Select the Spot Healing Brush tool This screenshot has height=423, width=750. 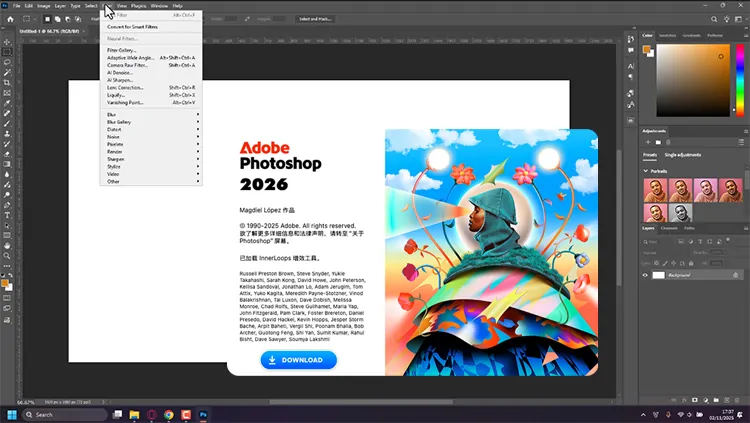tap(7, 113)
